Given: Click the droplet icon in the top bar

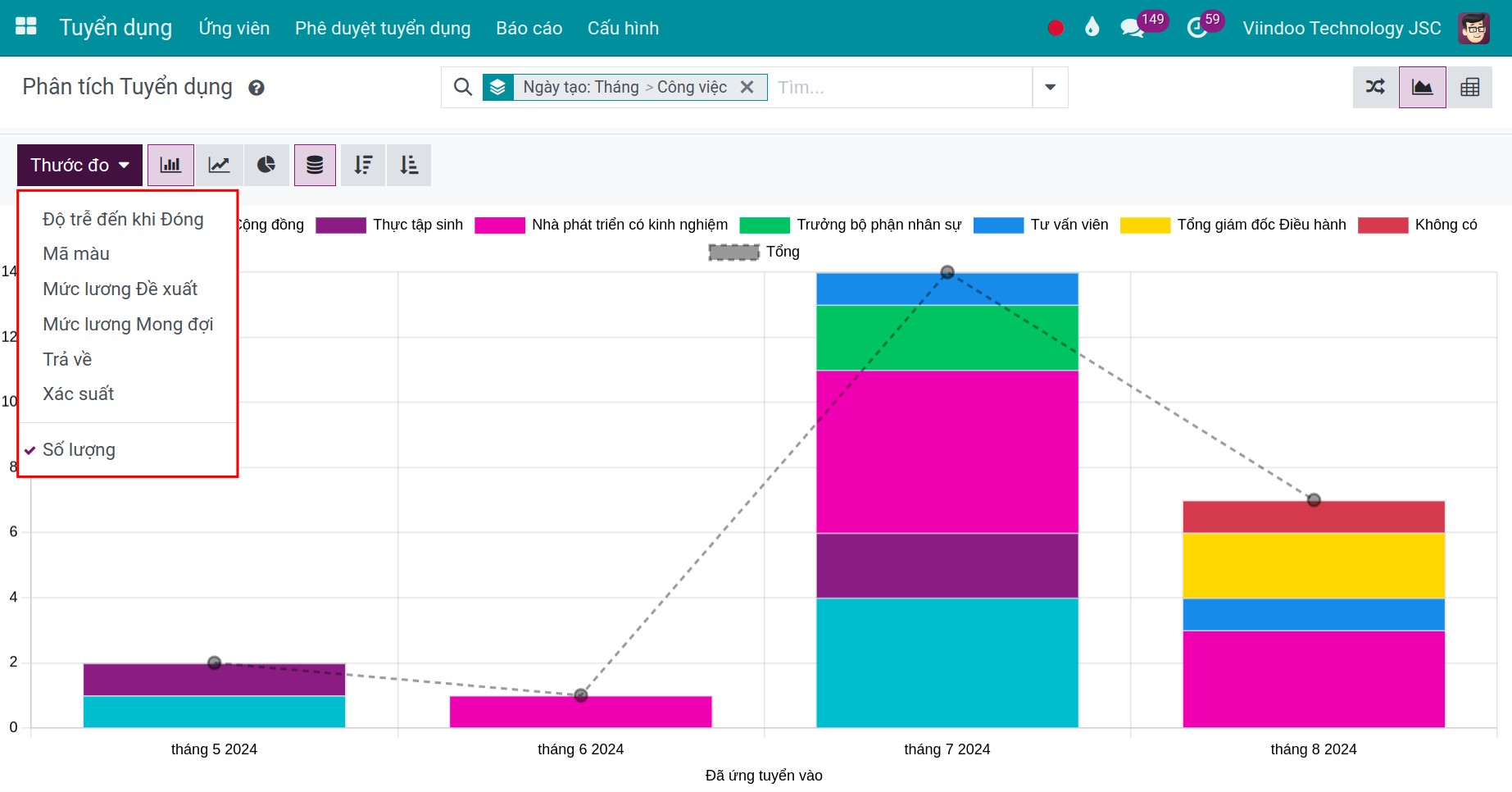Looking at the screenshot, I should (1092, 28).
